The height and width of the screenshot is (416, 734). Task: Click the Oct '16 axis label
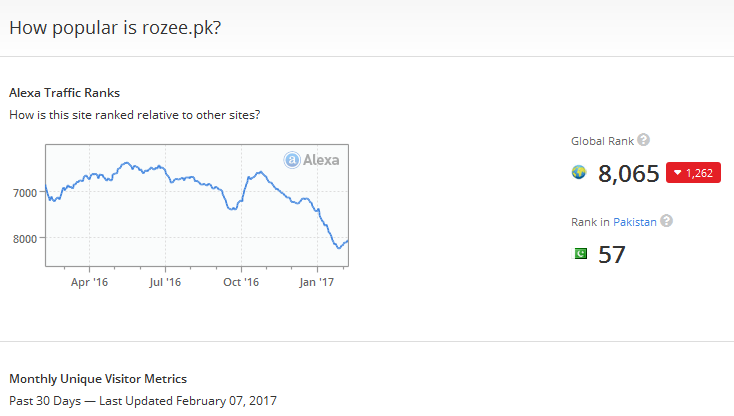coord(241,282)
